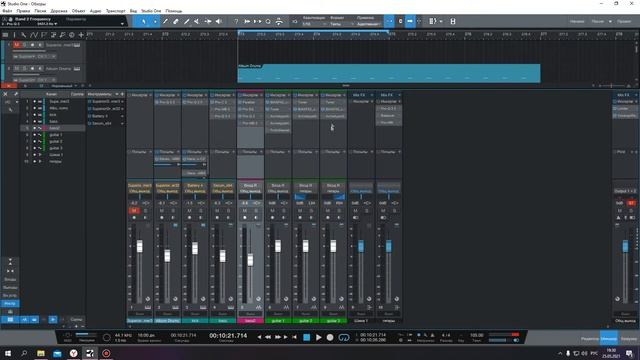
Task: Select bass2 row in channel list
Action: coord(53,128)
